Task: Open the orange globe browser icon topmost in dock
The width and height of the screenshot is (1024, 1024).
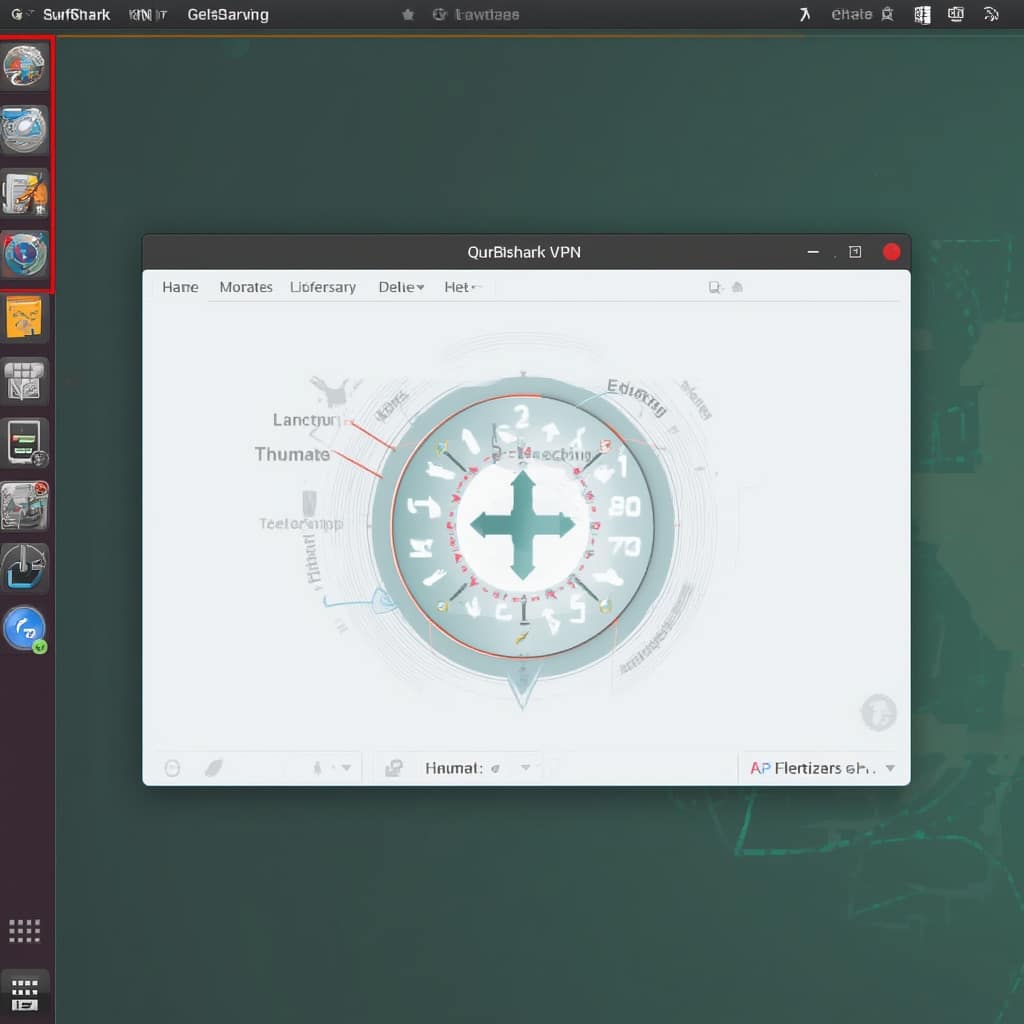Action: (x=24, y=66)
